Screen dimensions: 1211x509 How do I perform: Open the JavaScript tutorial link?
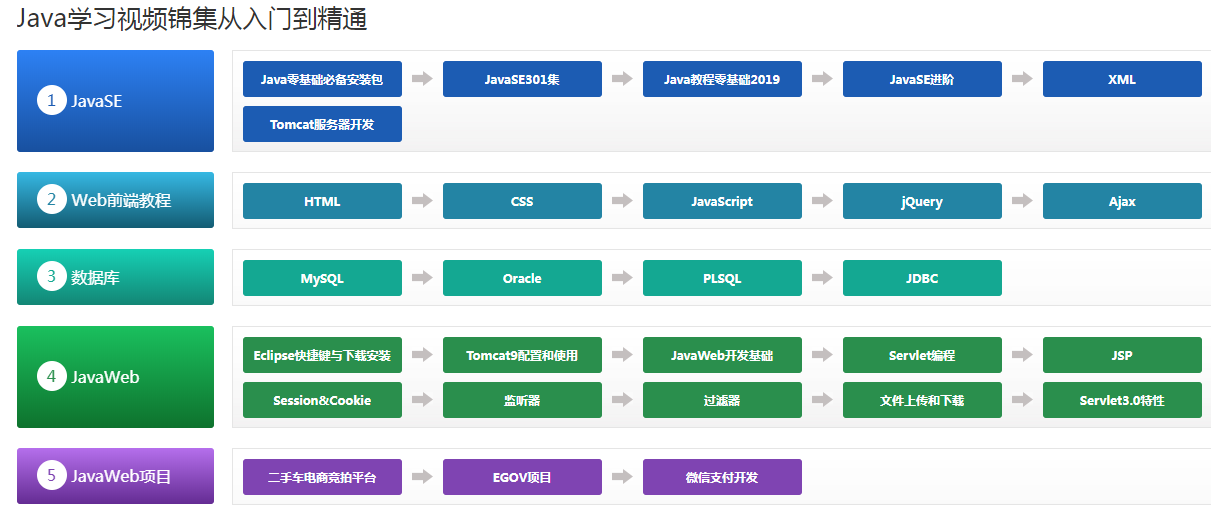pos(722,201)
